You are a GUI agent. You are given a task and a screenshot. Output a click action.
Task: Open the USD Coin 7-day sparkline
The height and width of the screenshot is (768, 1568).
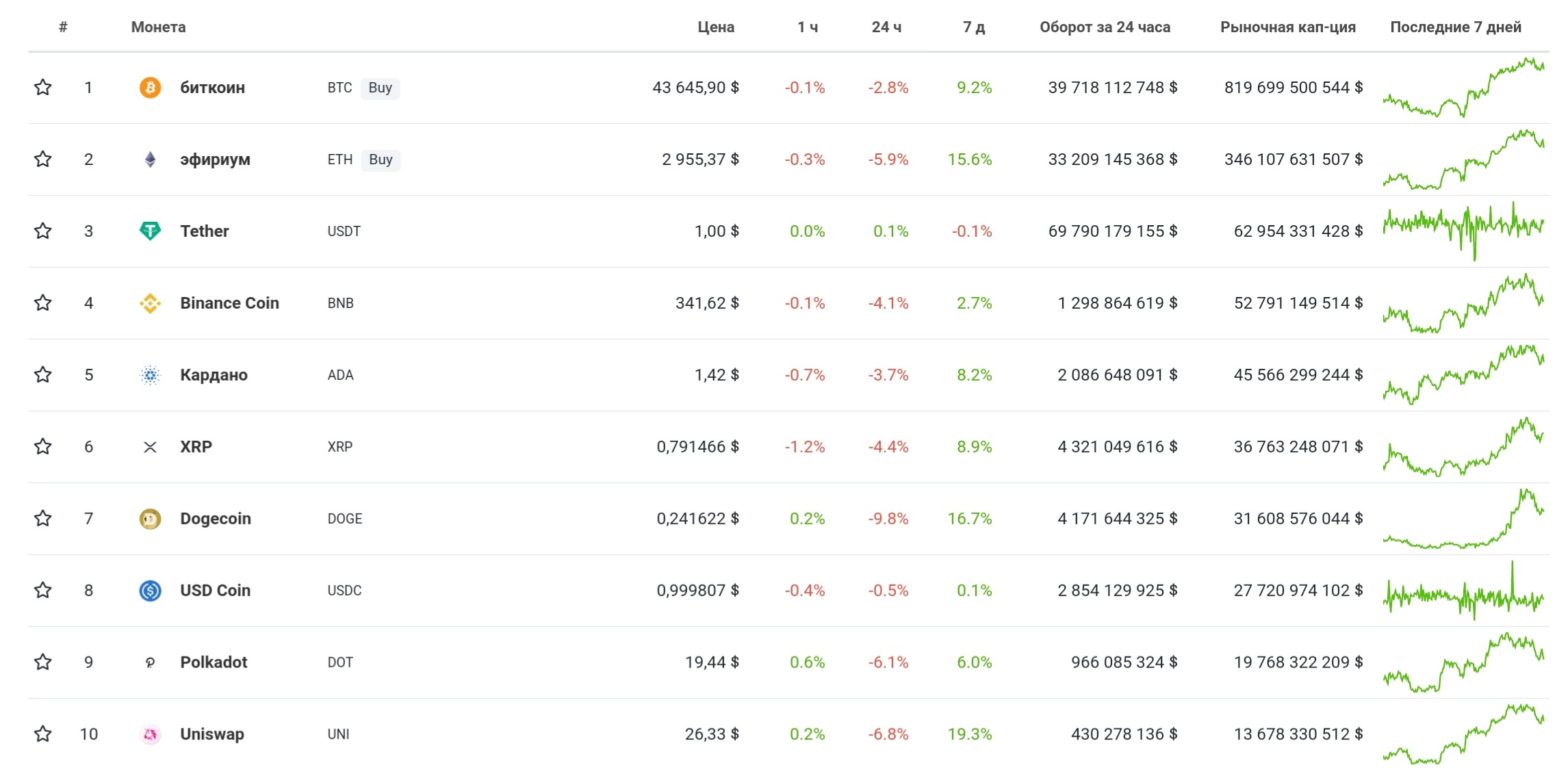point(1463,591)
